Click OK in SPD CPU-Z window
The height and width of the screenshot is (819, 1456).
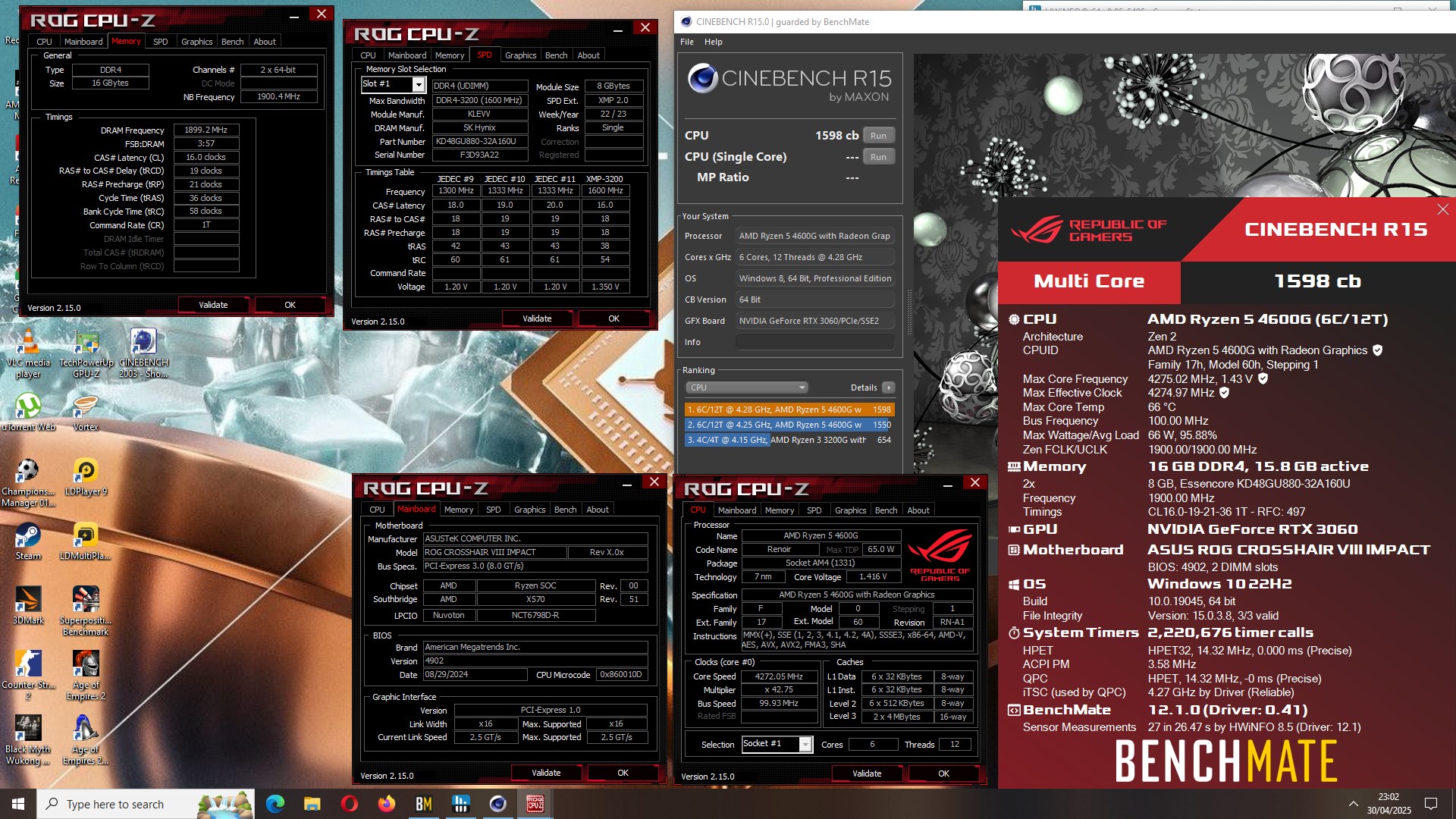[x=613, y=318]
